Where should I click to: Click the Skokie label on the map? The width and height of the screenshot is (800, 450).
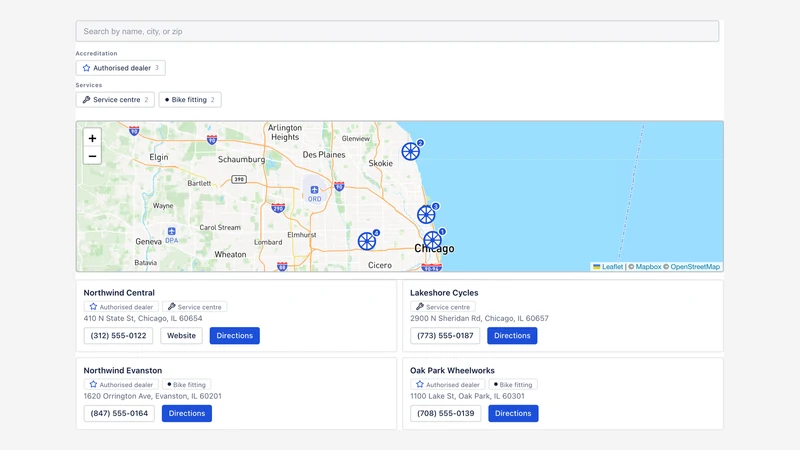[381, 163]
